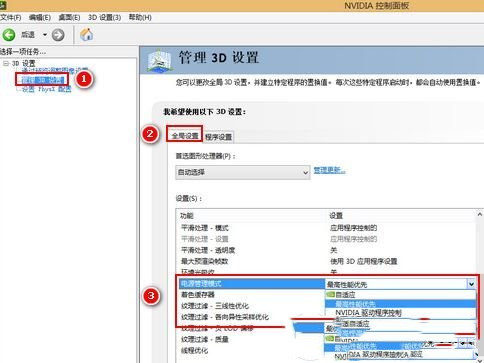Choose highlighted 最高性能优先 option in the list
The height and width of the screenshot is (363, 484).
[400, 304]
